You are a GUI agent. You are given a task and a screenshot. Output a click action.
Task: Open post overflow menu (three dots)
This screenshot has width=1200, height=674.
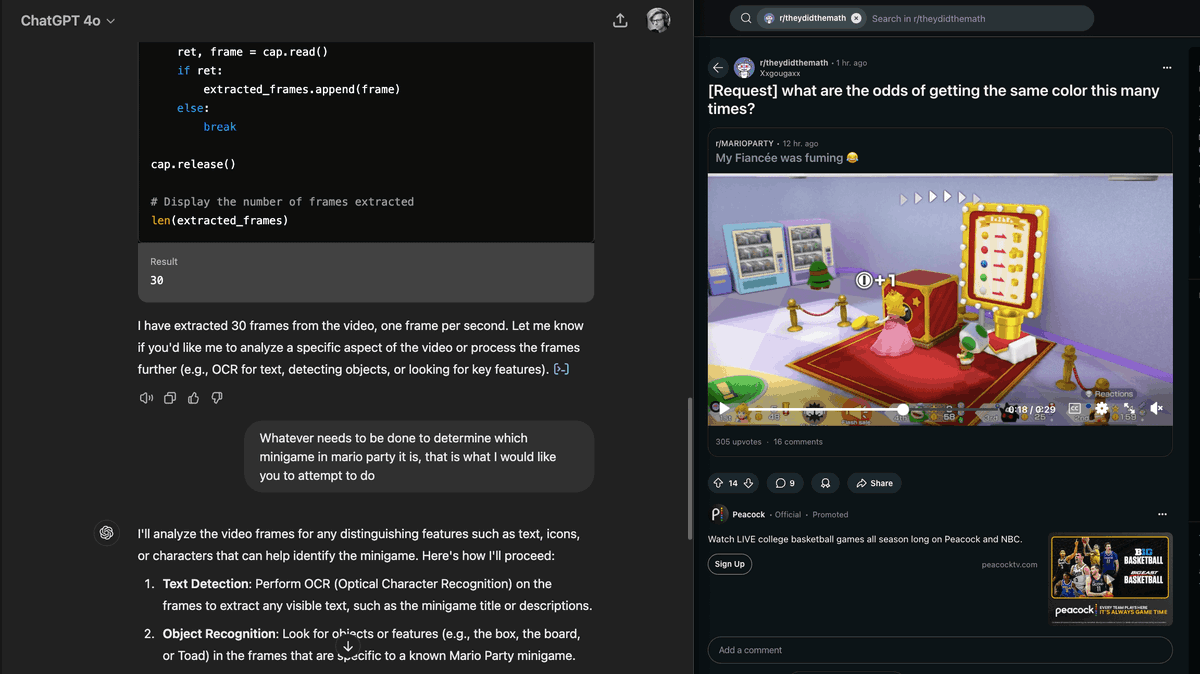(1166, 67)
